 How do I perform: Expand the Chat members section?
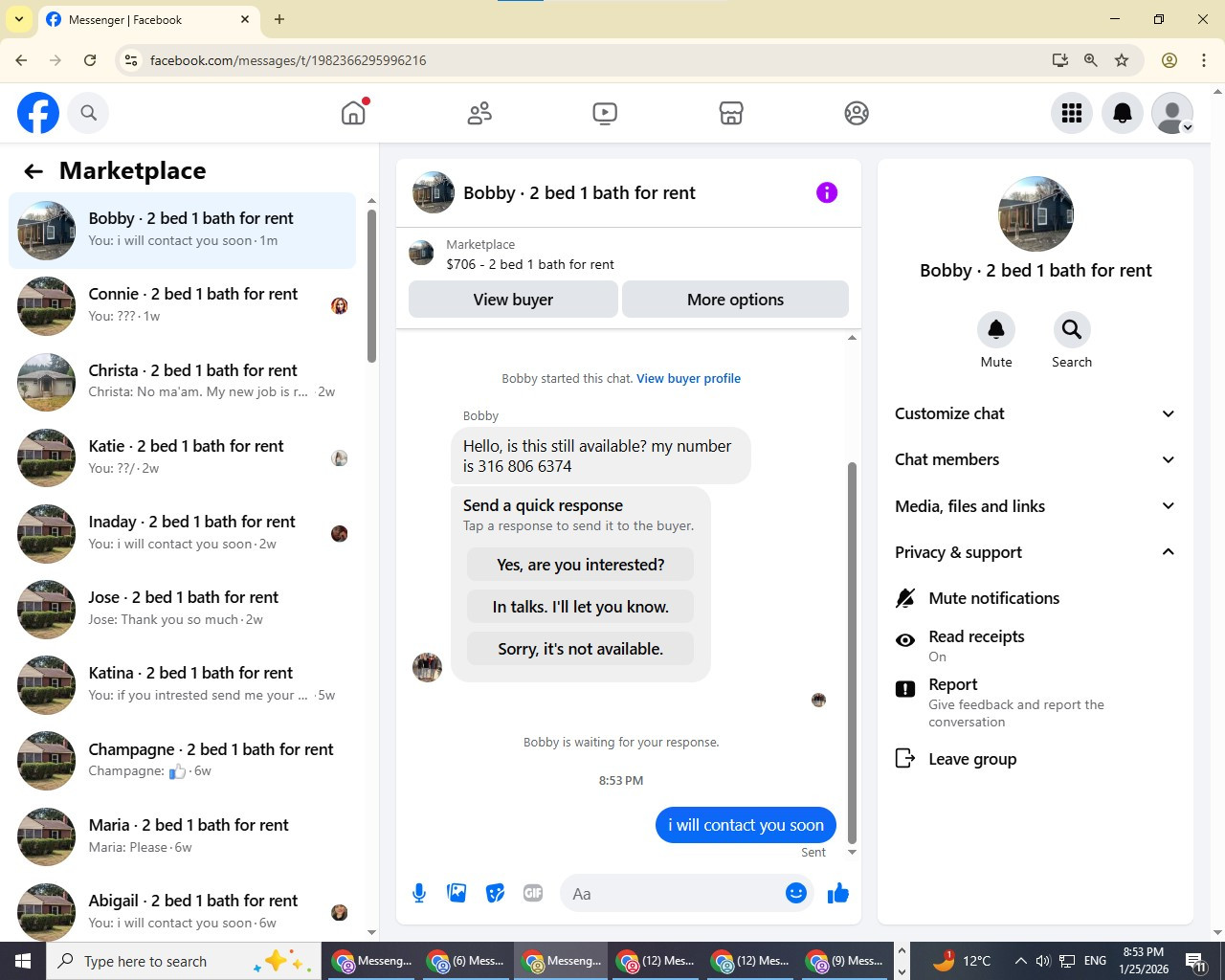[x=1036, y=459]
